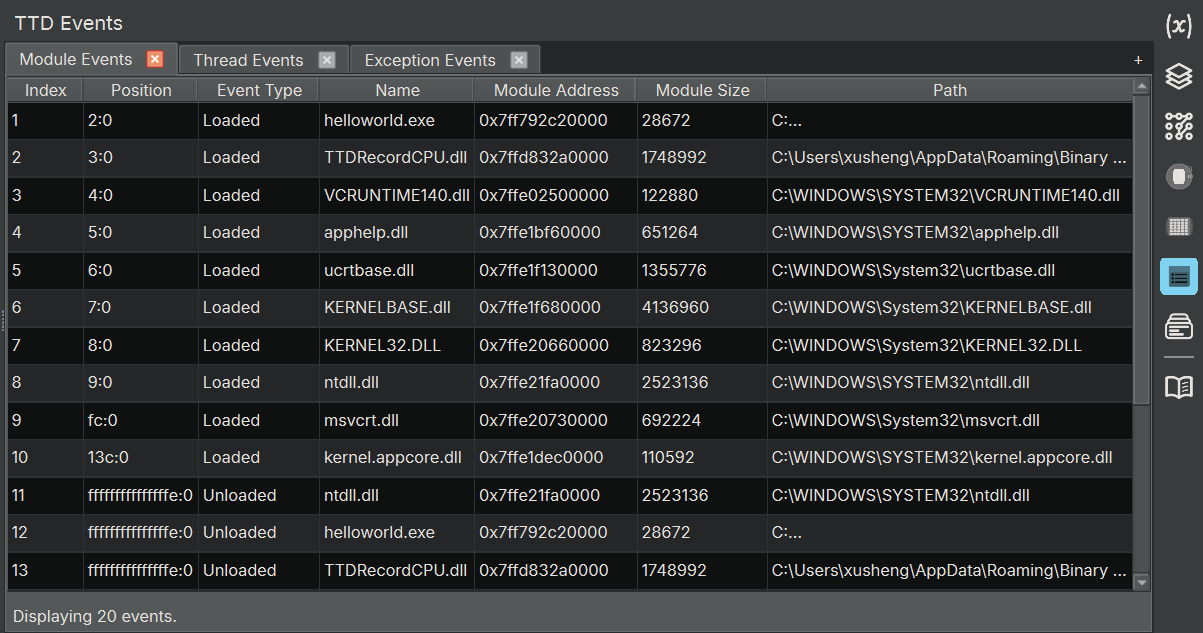Open the book icon in sidebar
Viewport: 1203px width, 633px height.
point(1179,387)
